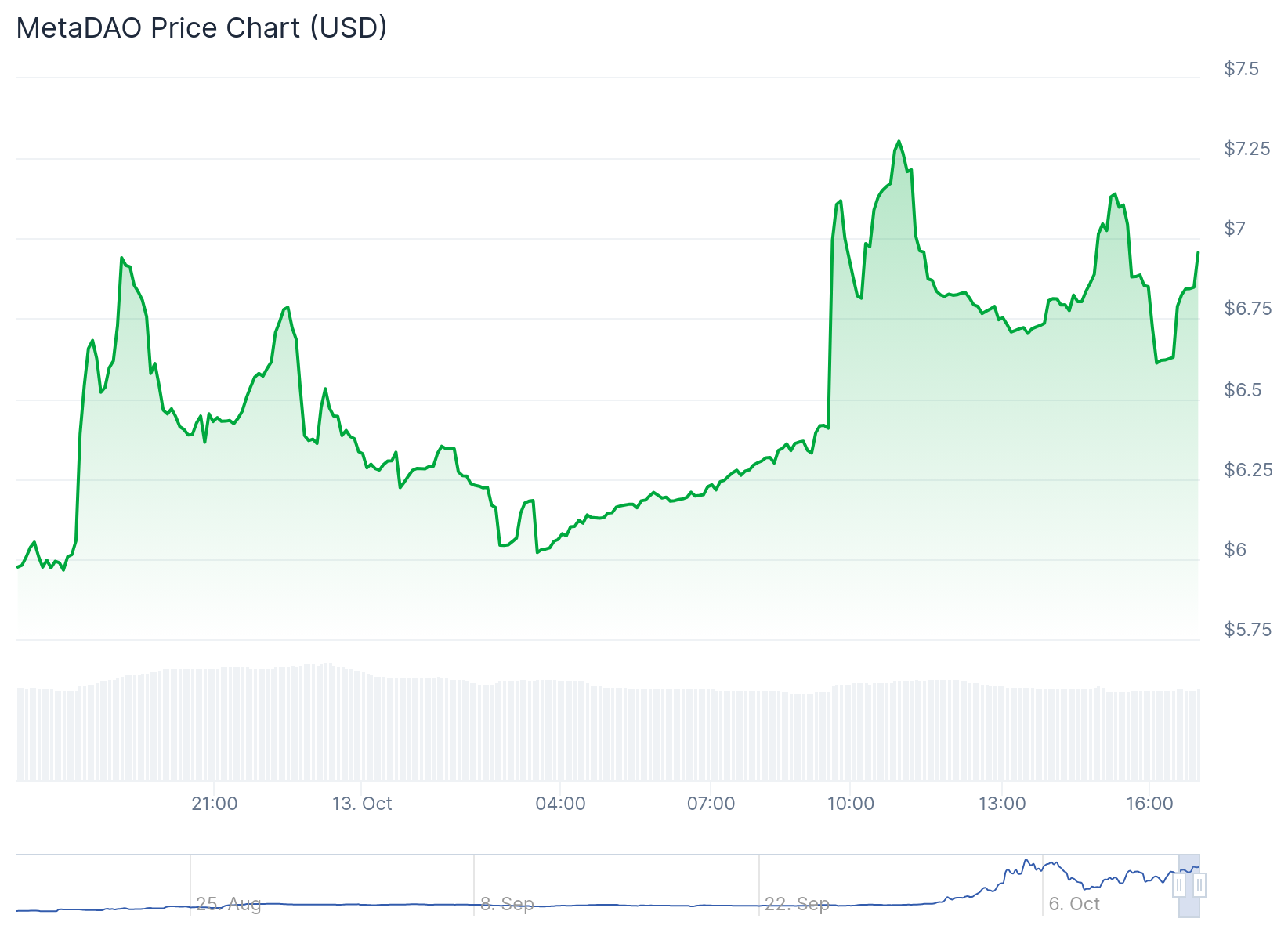The height and width of the screenshot is (940, 1288).
Task: Click the 07:00 time axis label
Action: [711, 804]
